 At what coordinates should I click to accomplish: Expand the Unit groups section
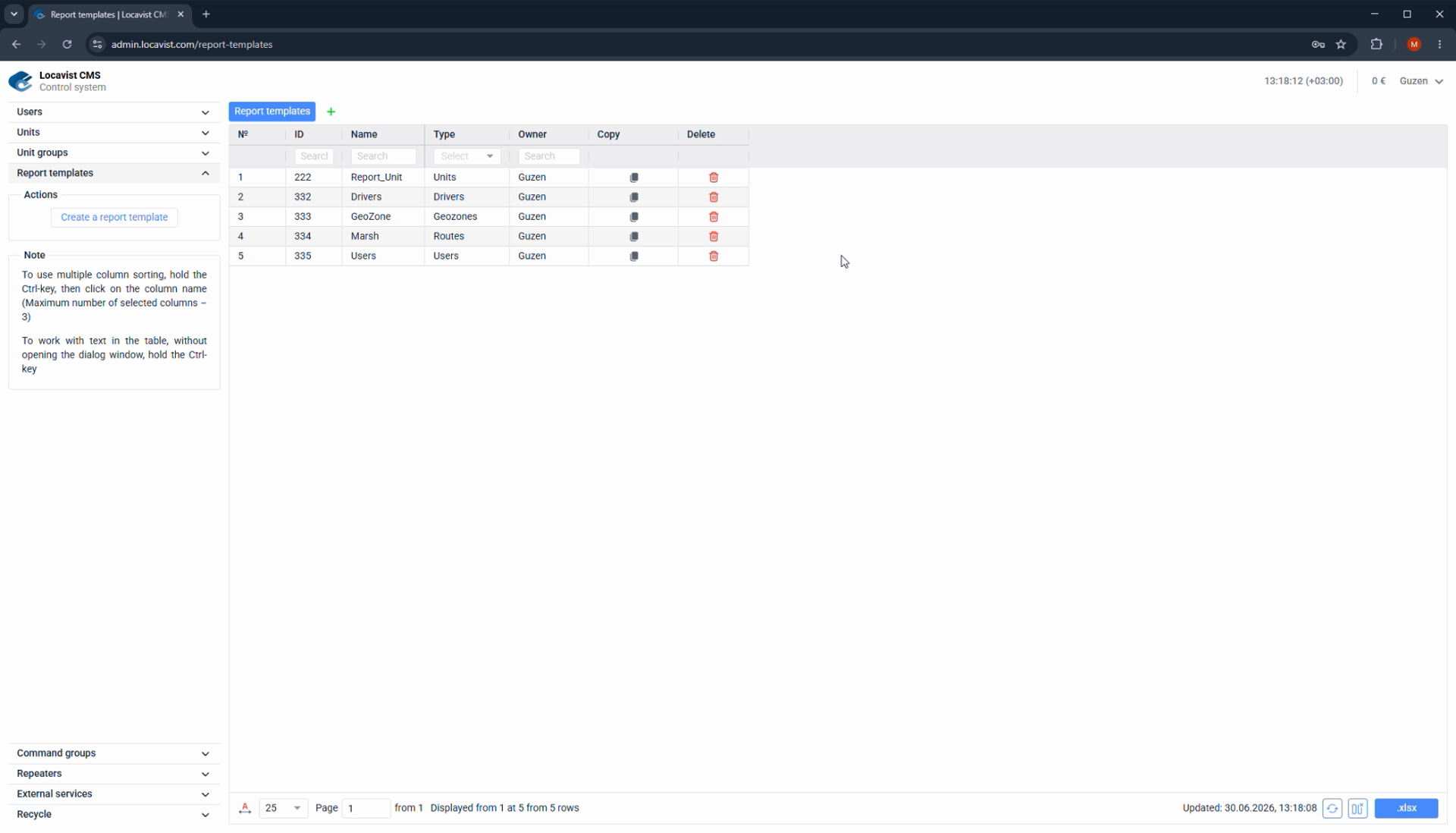(114, 153)
